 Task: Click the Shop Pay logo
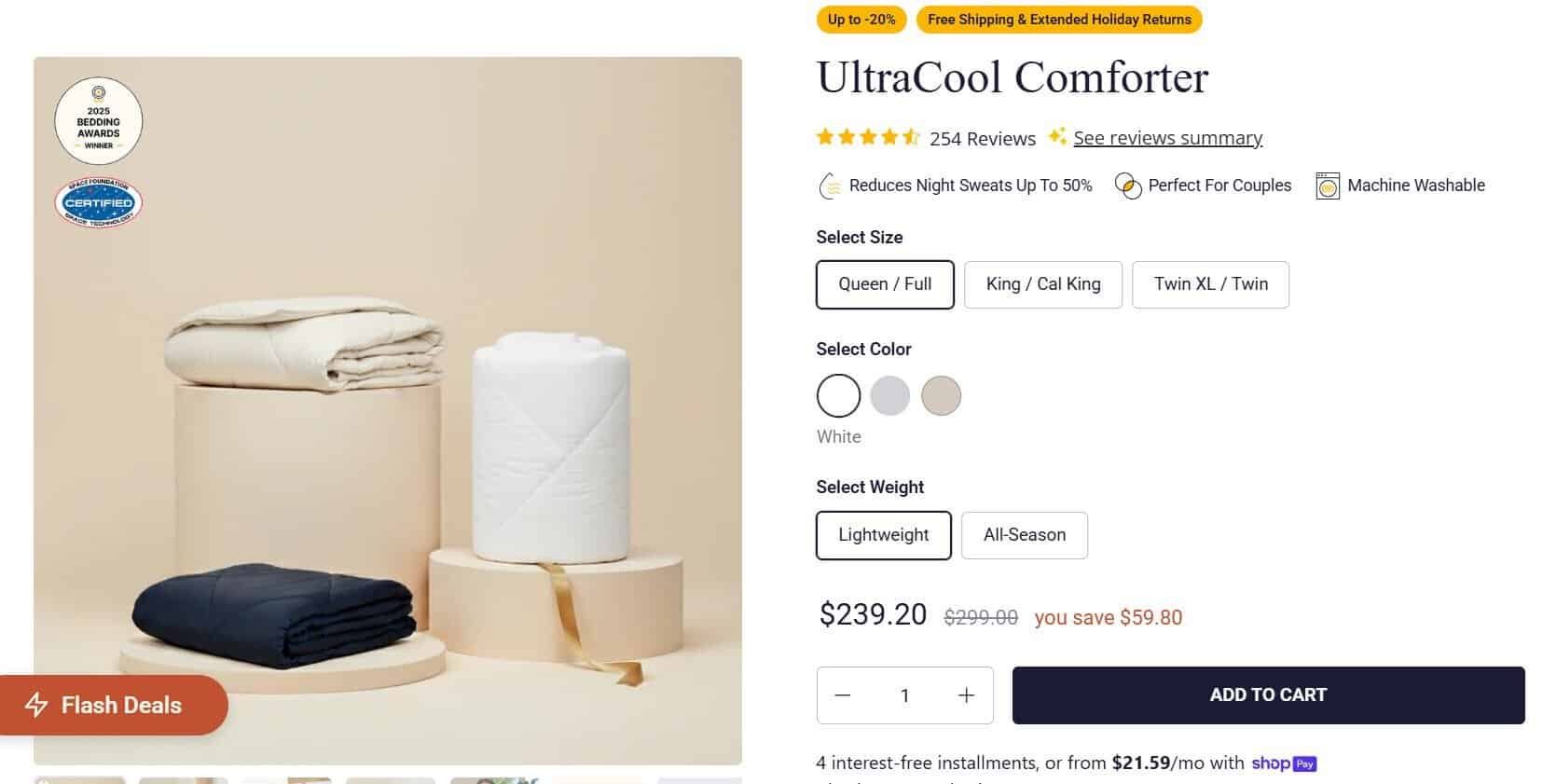coord(1284,763)
